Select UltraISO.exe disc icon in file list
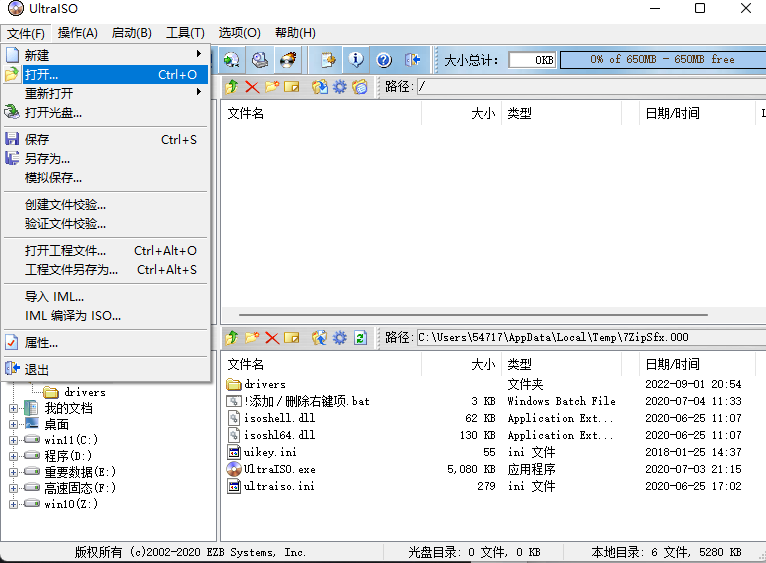 (x=234, y=469)
